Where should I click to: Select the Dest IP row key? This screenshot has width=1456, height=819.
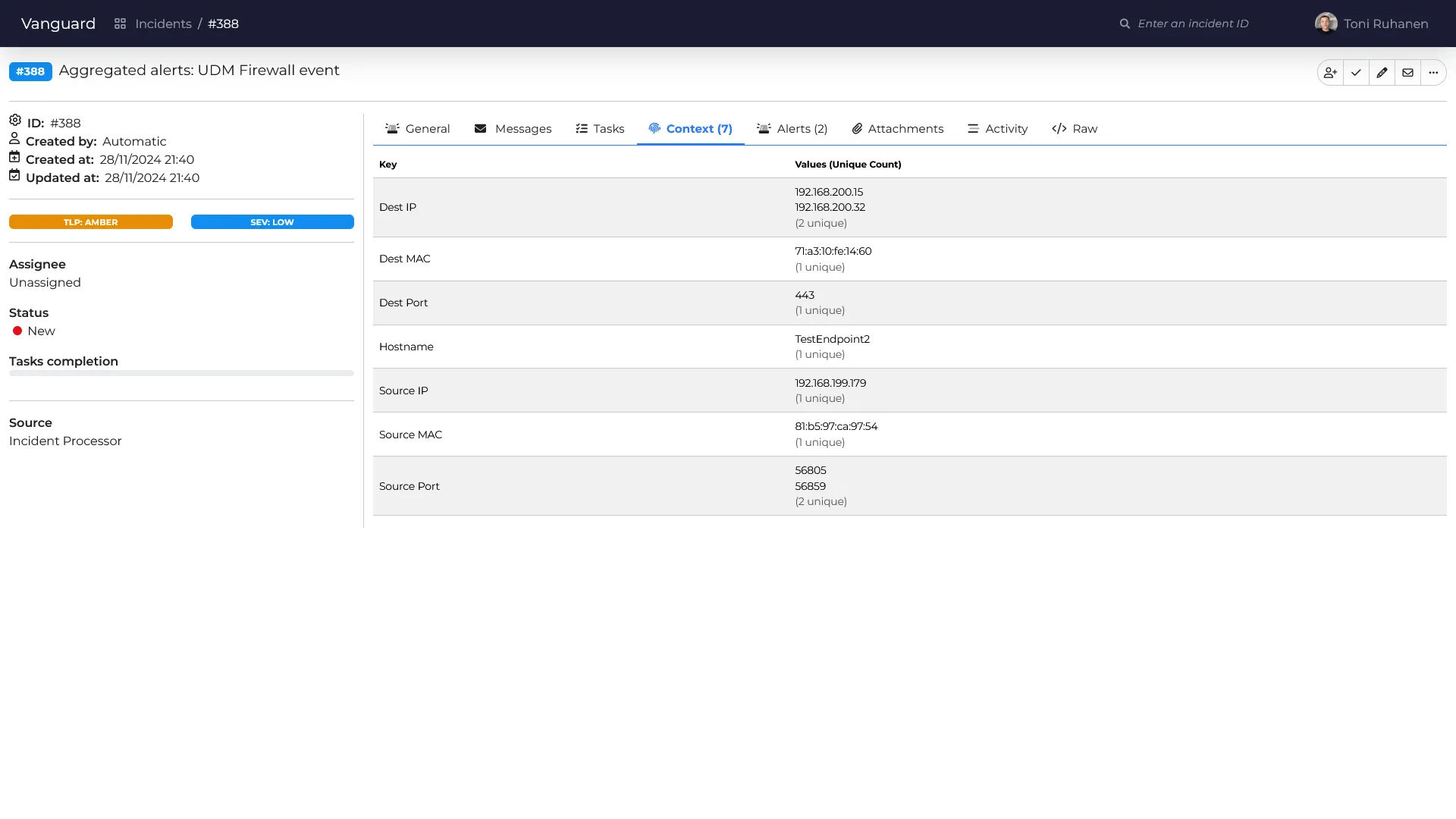click(x=397, y=208)
